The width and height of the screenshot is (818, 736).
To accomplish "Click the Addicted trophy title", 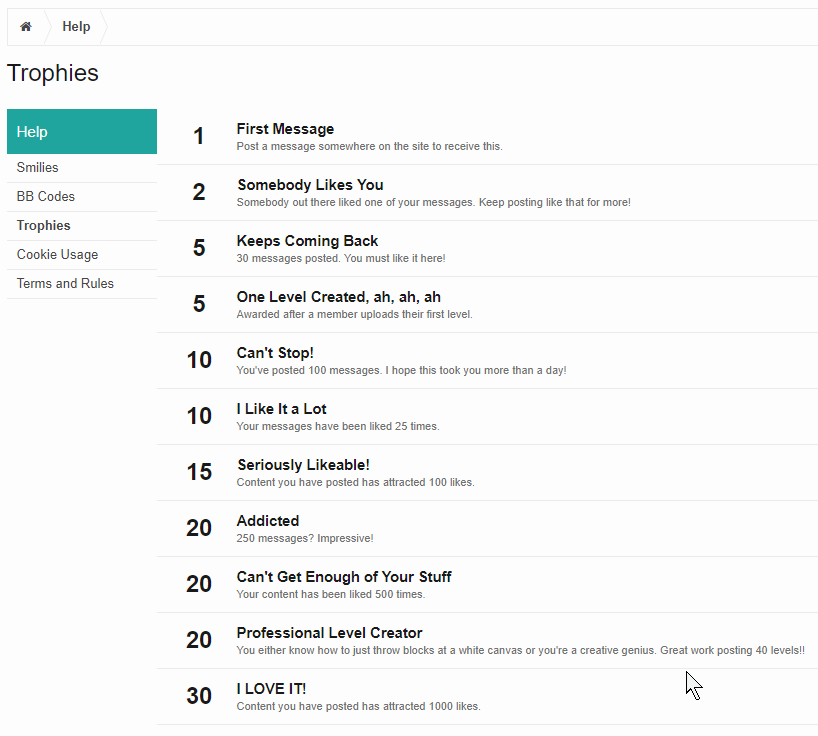I will pyautogui.click(x=268, y=521).
